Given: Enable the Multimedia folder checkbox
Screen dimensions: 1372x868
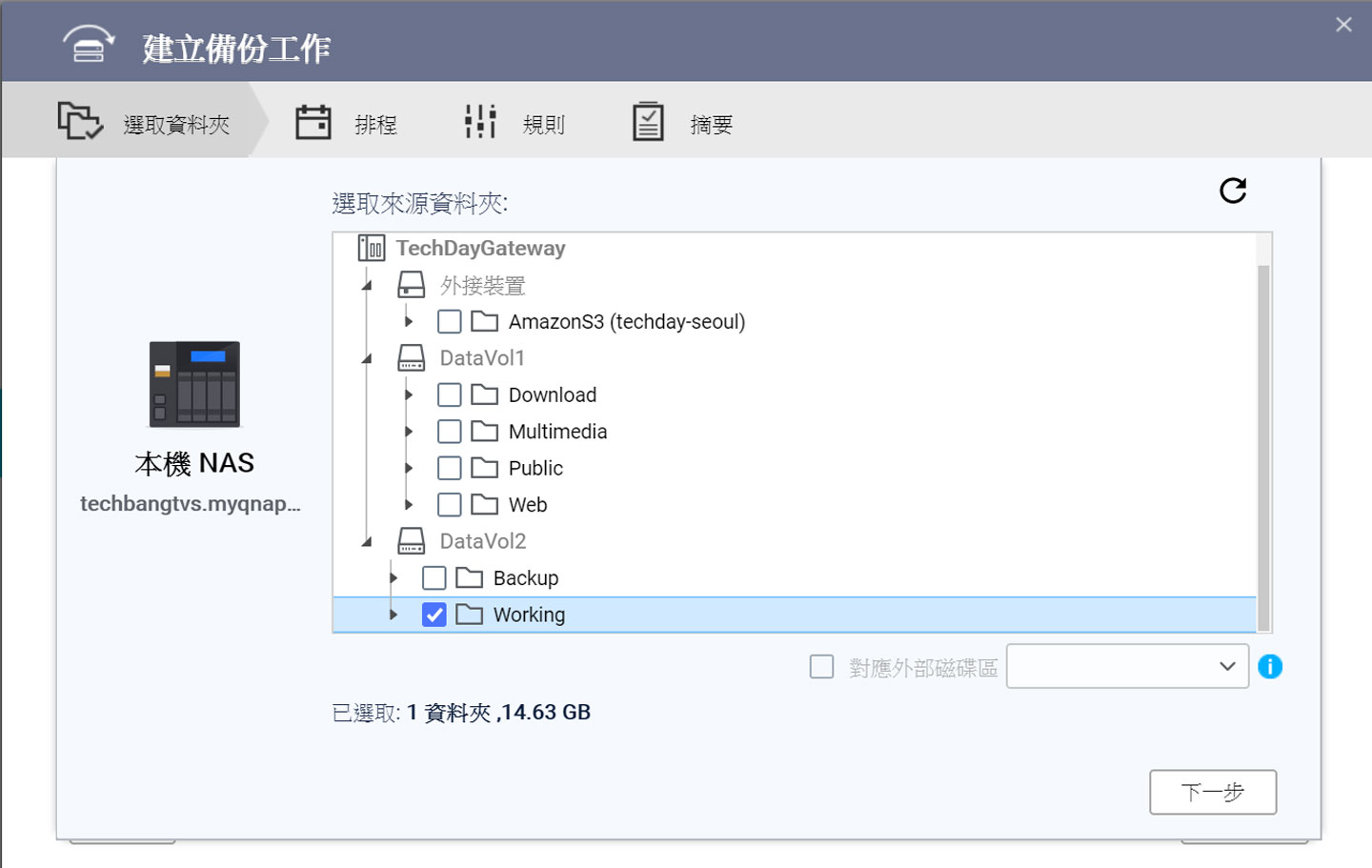Looking at the screenshot, I should (x=450, y=432).
